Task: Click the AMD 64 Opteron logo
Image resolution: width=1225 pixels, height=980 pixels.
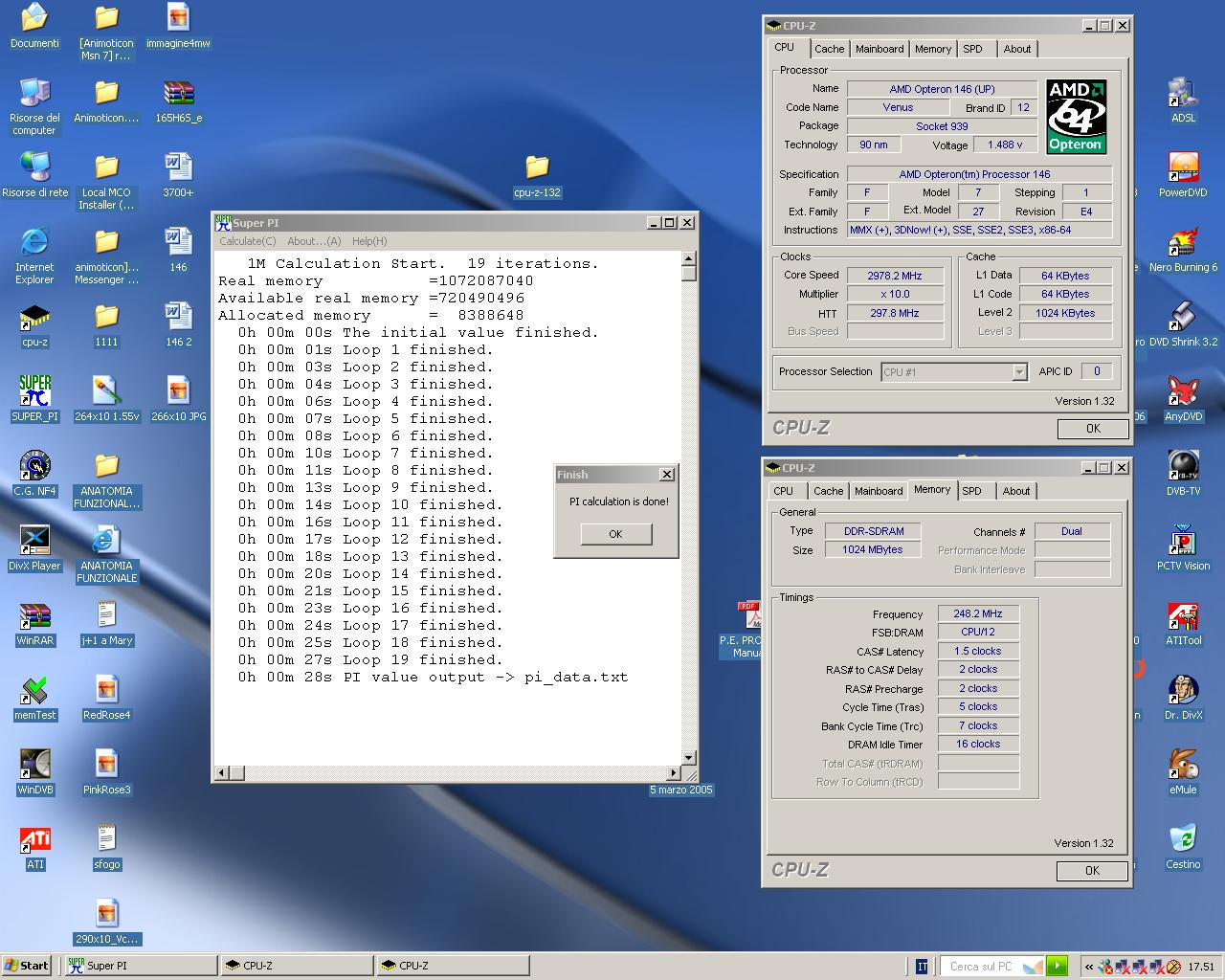Action: (x=1076, y=117)
